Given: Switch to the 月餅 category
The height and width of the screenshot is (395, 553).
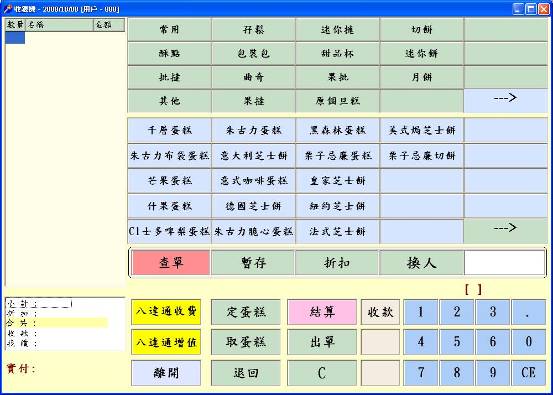Looking at the screenshot, I should tap(421, 77).
